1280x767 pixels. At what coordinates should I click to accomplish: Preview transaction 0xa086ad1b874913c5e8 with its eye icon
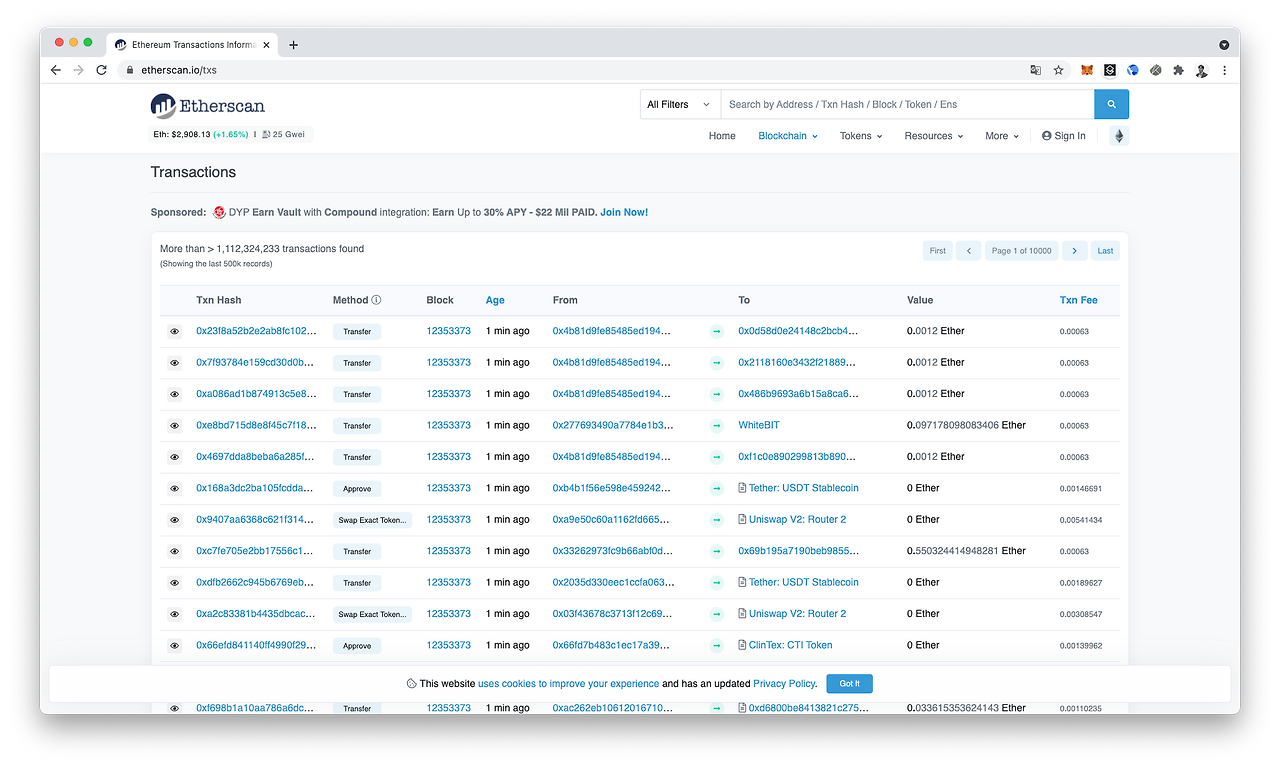click(174, 394)
